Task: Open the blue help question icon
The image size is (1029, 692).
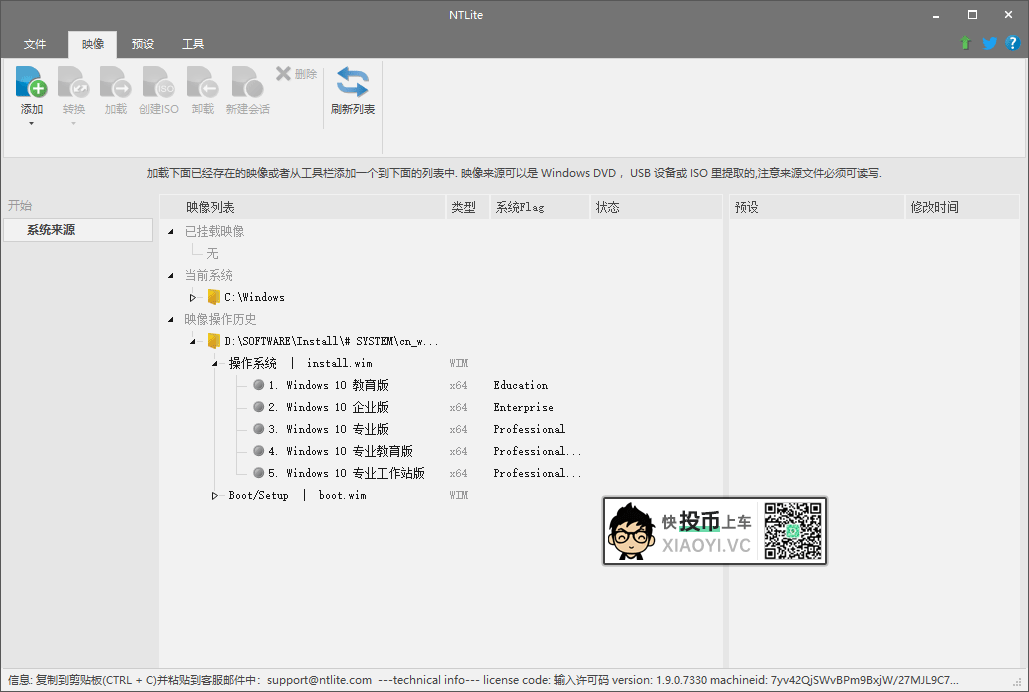Action: tap(1013, 43)
